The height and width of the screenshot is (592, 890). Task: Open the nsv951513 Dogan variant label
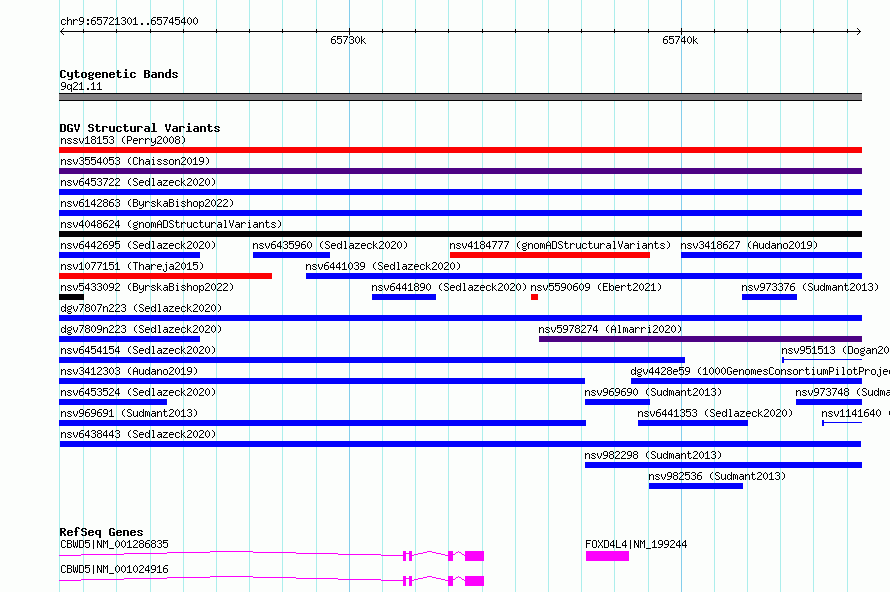pos(835,350)
